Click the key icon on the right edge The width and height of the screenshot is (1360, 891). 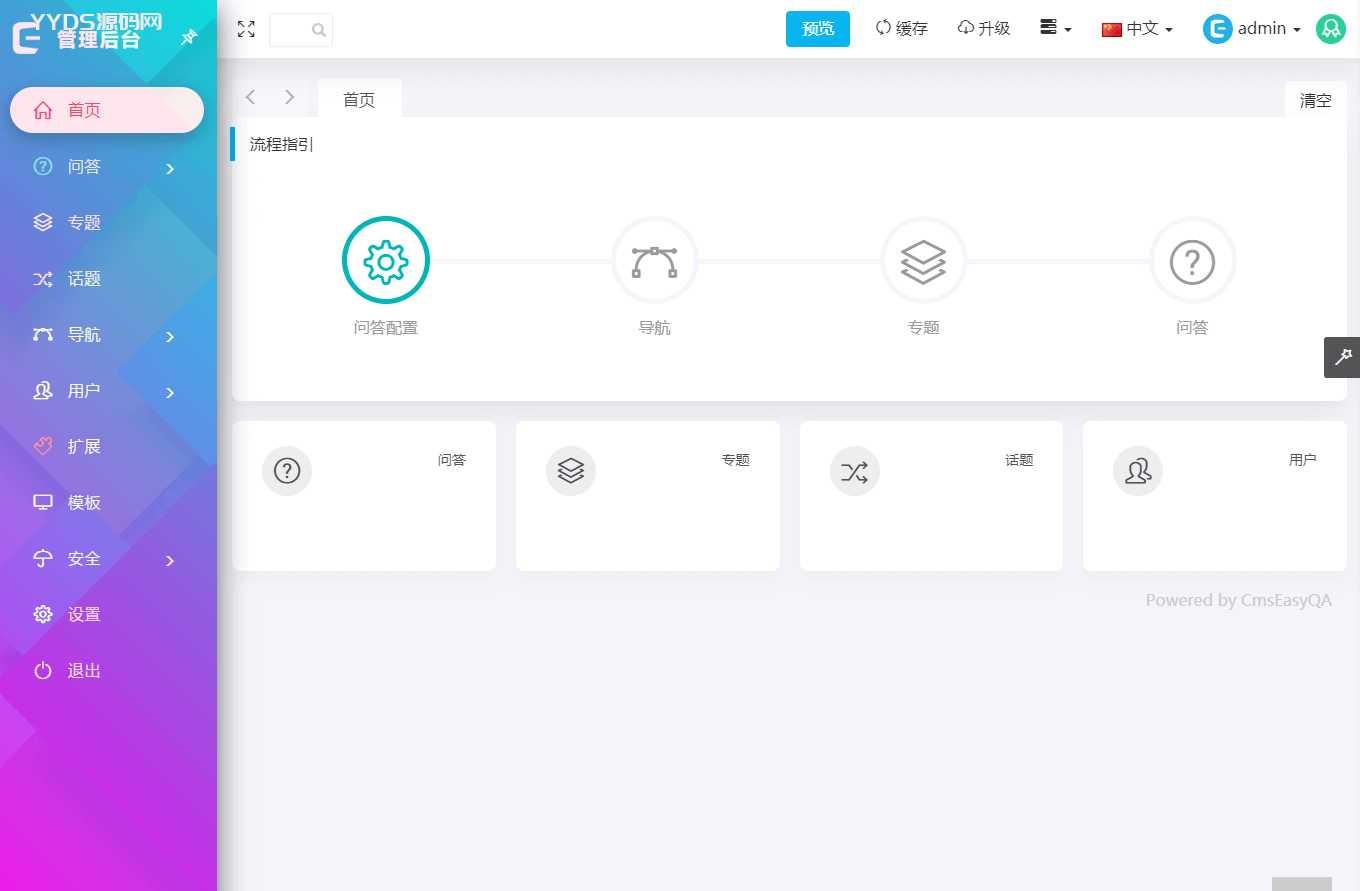tap(1344, 357)
